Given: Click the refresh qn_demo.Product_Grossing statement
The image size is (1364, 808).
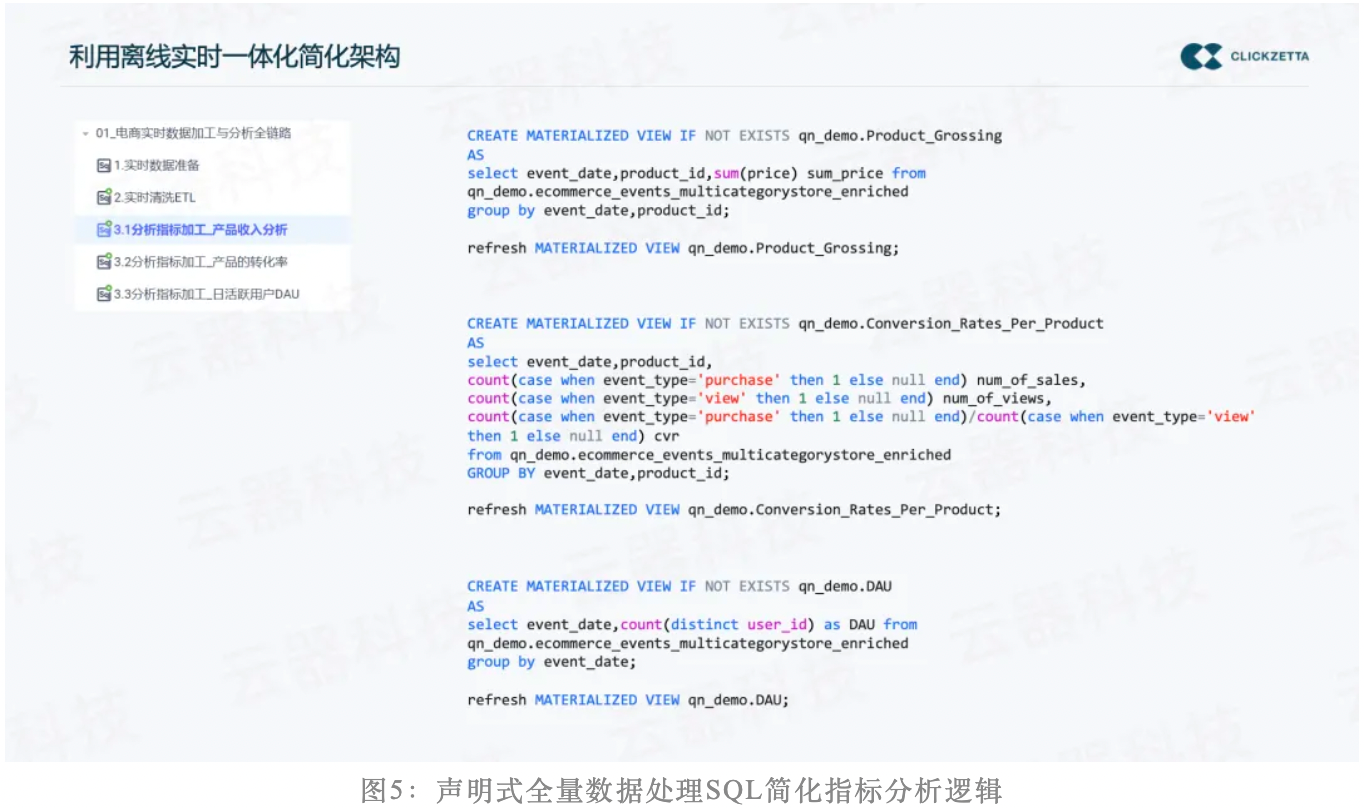Looking at the screenshot, I should coord(683,248).
